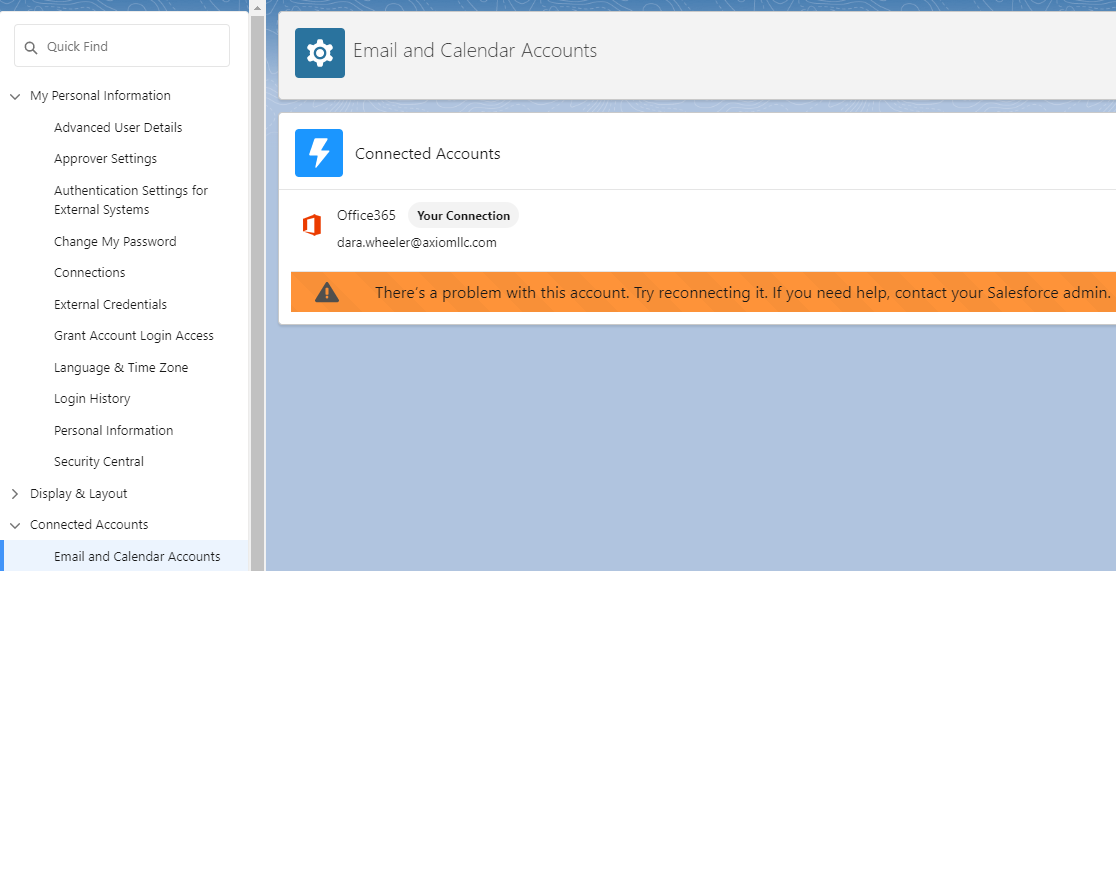The width and height of the screenshot is (1116, 881).
Task: Open Grant Account Login Access
Action: (x=133, y=335)
